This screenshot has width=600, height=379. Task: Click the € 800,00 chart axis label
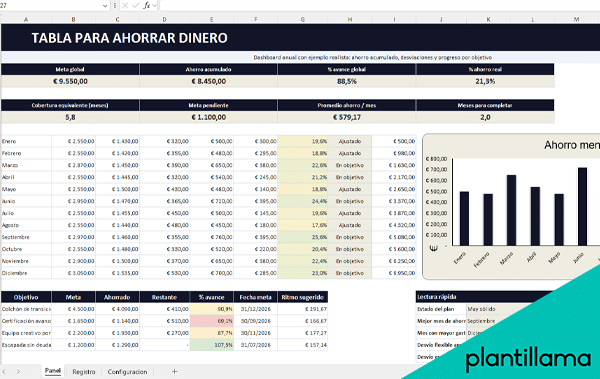click(x=436, y=158)
